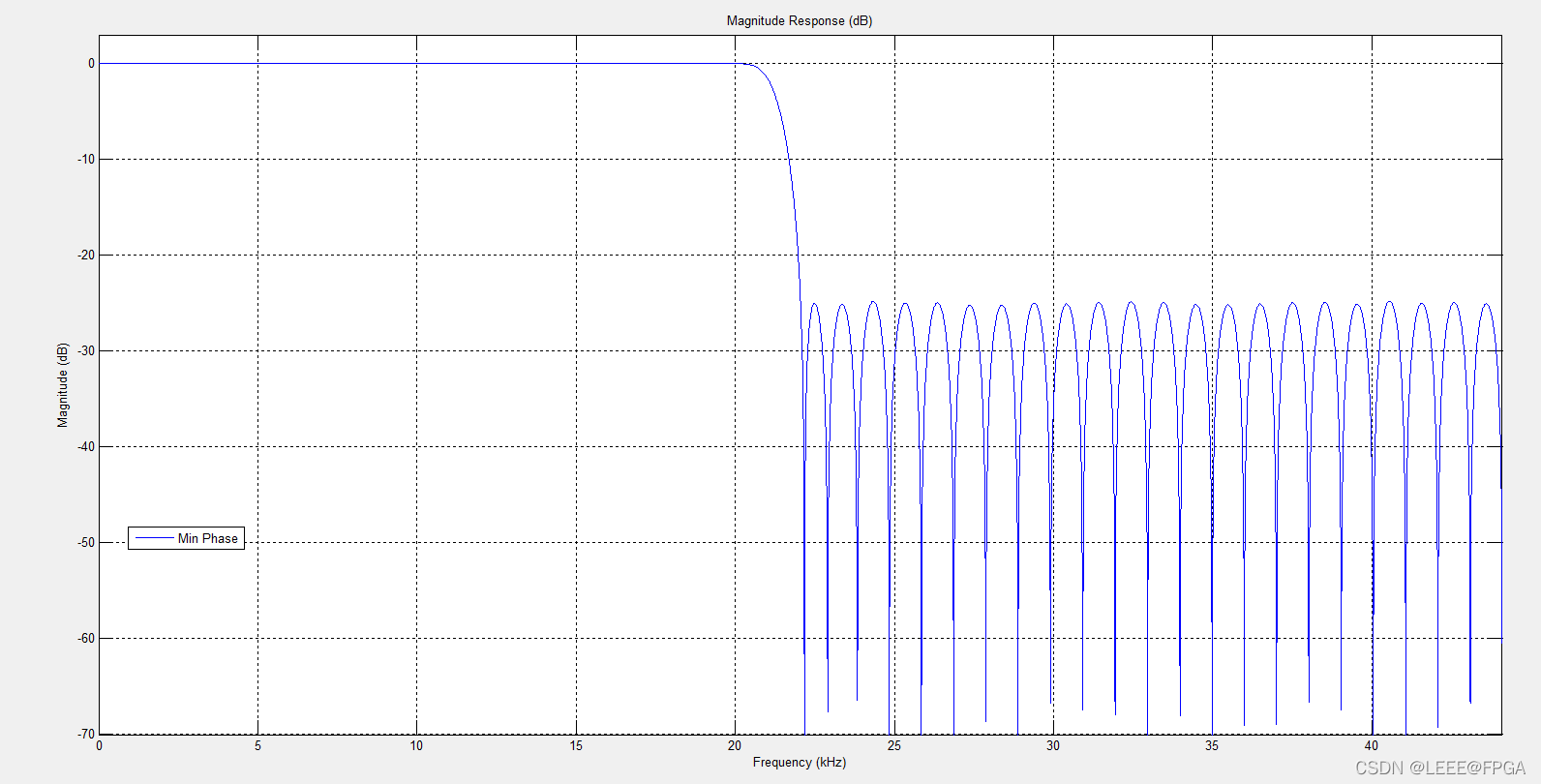Screen dimensions: 1541x784
Task: Click the line sample in the Min Phase legend
Action: click(x=154, y=538)
